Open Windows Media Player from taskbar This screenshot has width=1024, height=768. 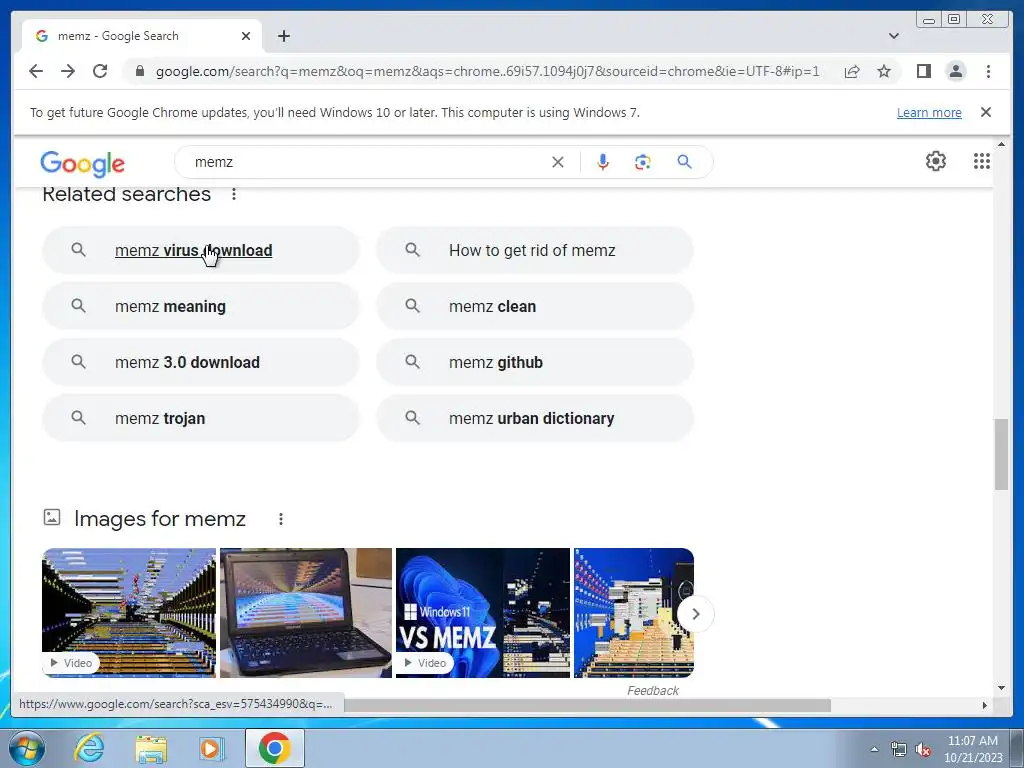[211, 748]
